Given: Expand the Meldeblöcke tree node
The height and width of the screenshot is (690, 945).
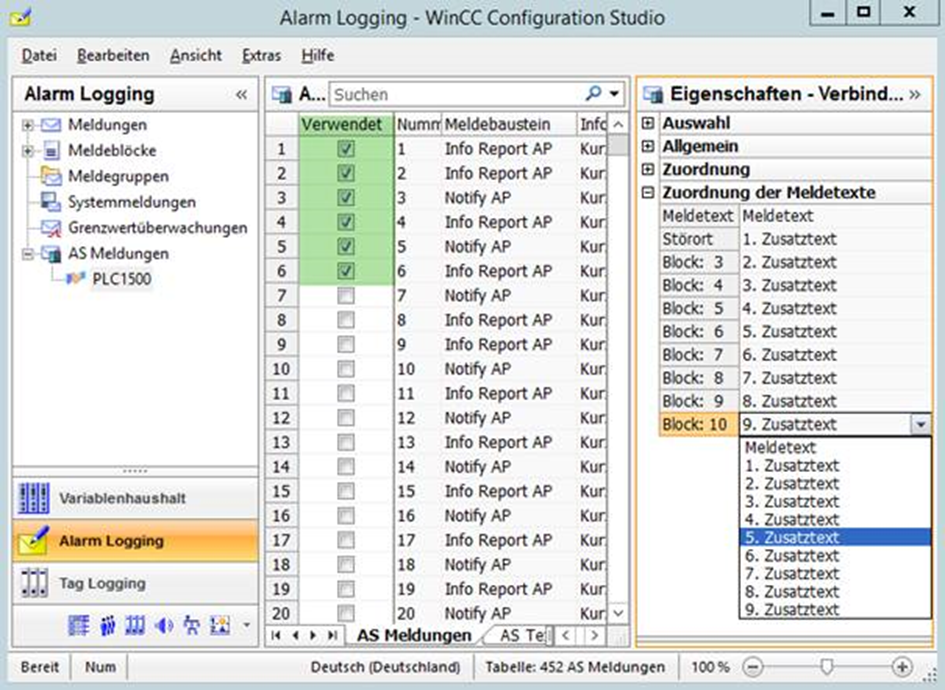Looking at the screenshot, I should pyautogui.click(x=27, y=151).
